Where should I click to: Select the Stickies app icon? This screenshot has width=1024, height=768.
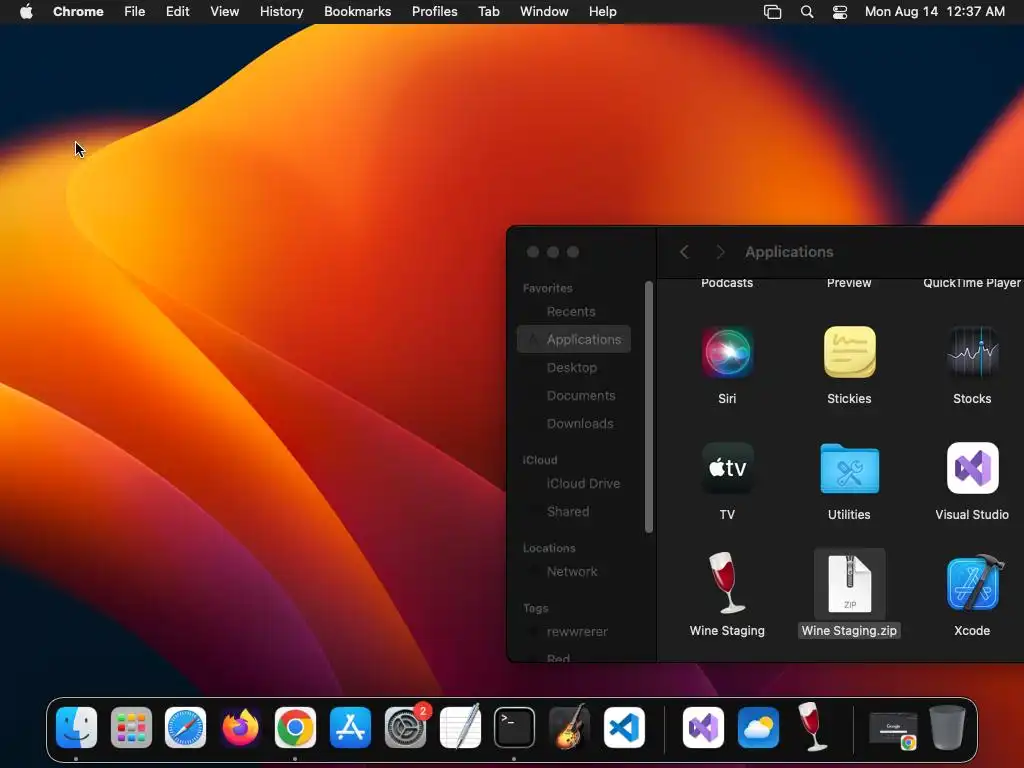pyautogui.click(x=849, y=353)
